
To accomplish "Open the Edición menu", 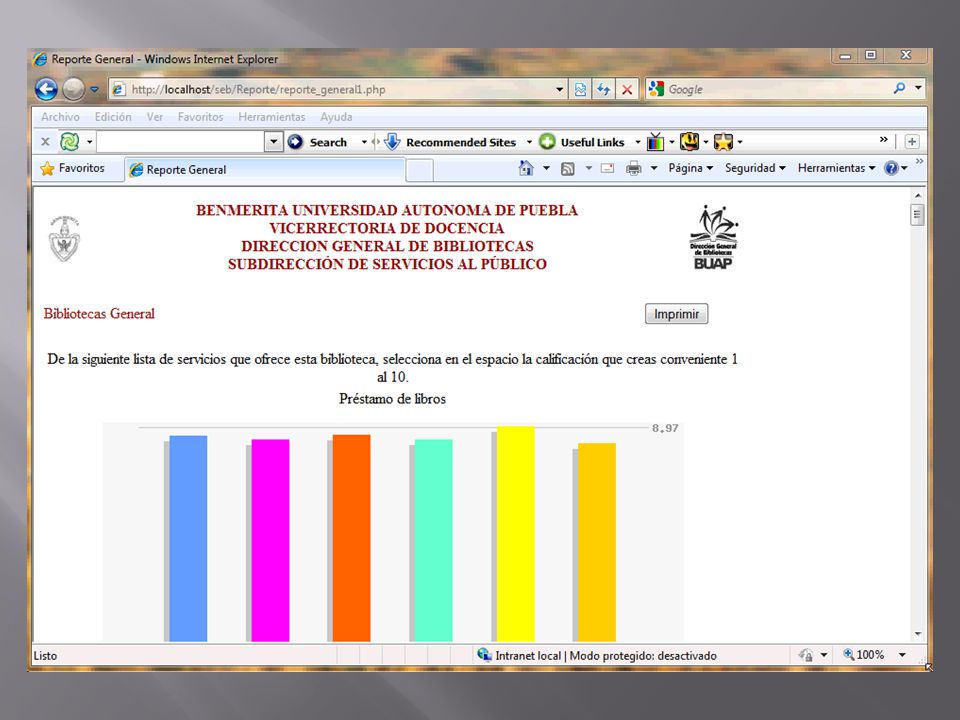I will (113, 117).
